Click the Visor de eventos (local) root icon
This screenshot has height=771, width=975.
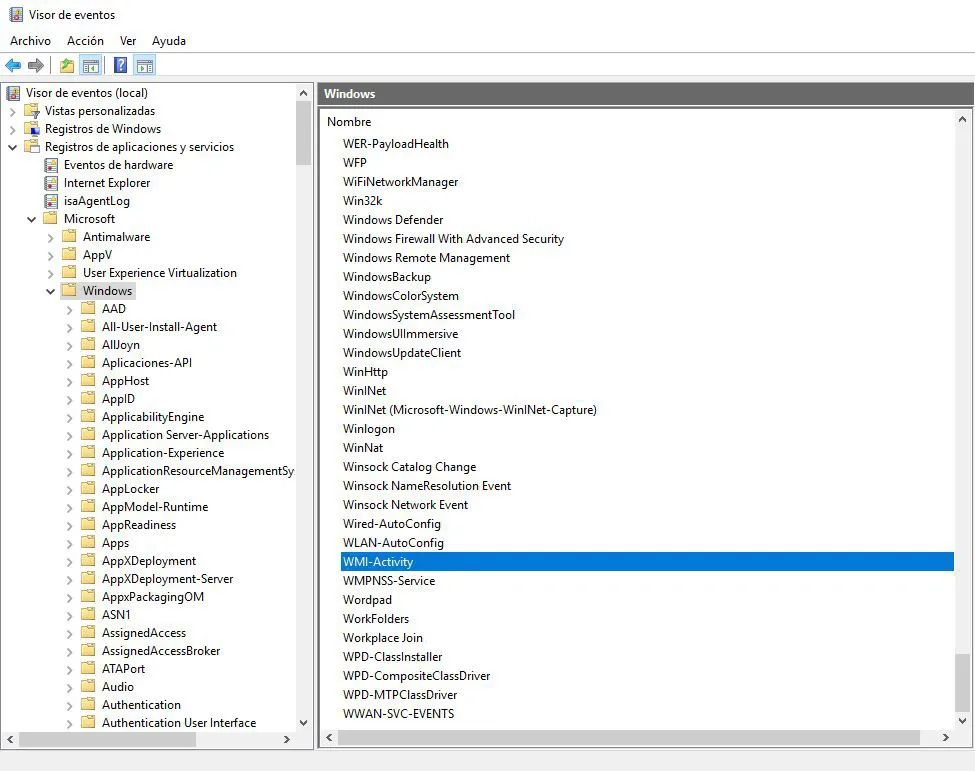click(13, 93)
